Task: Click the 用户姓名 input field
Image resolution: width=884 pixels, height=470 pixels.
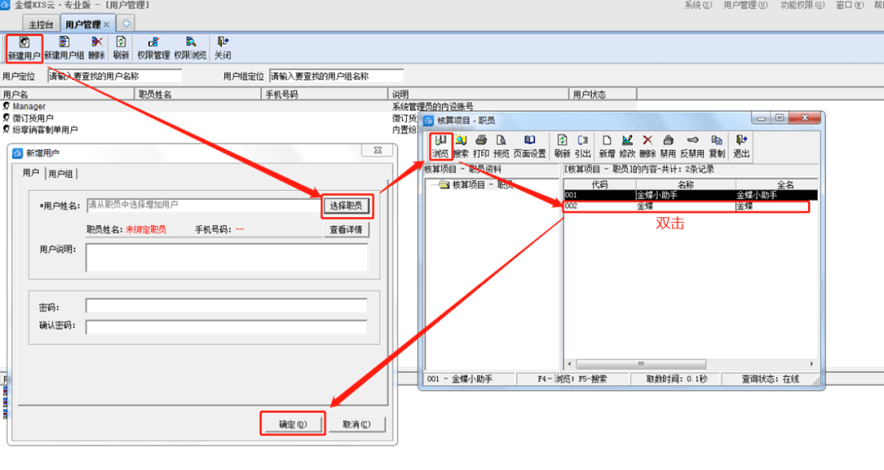Action: 205,205
